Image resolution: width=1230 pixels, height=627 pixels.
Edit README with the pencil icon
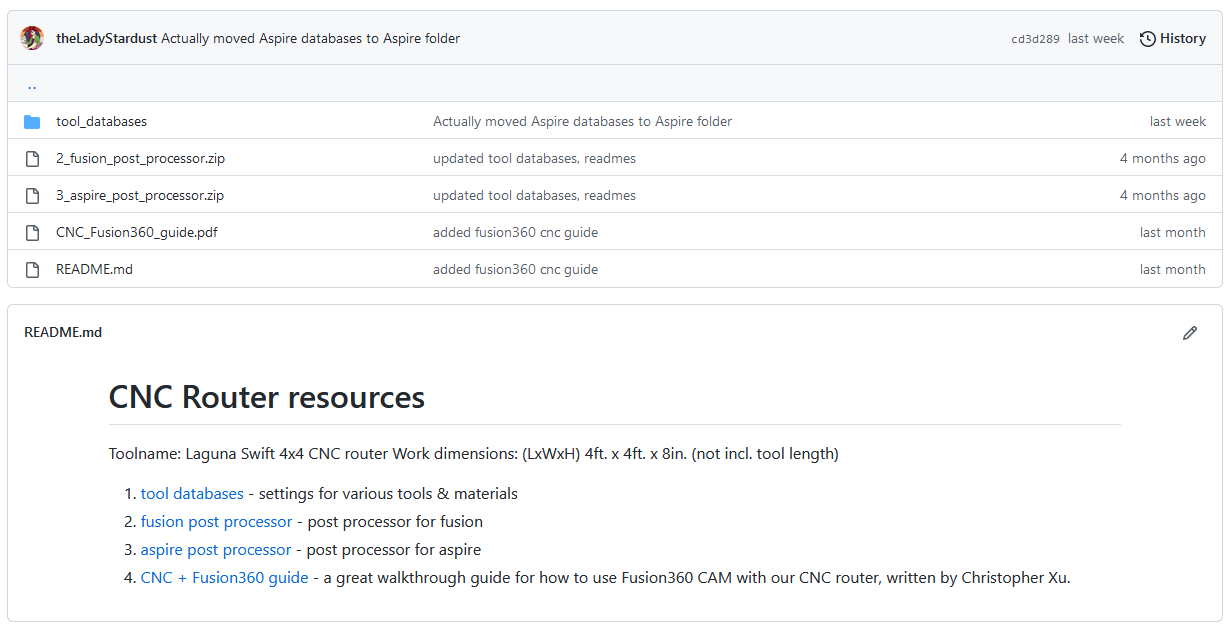pos(1189,333)
